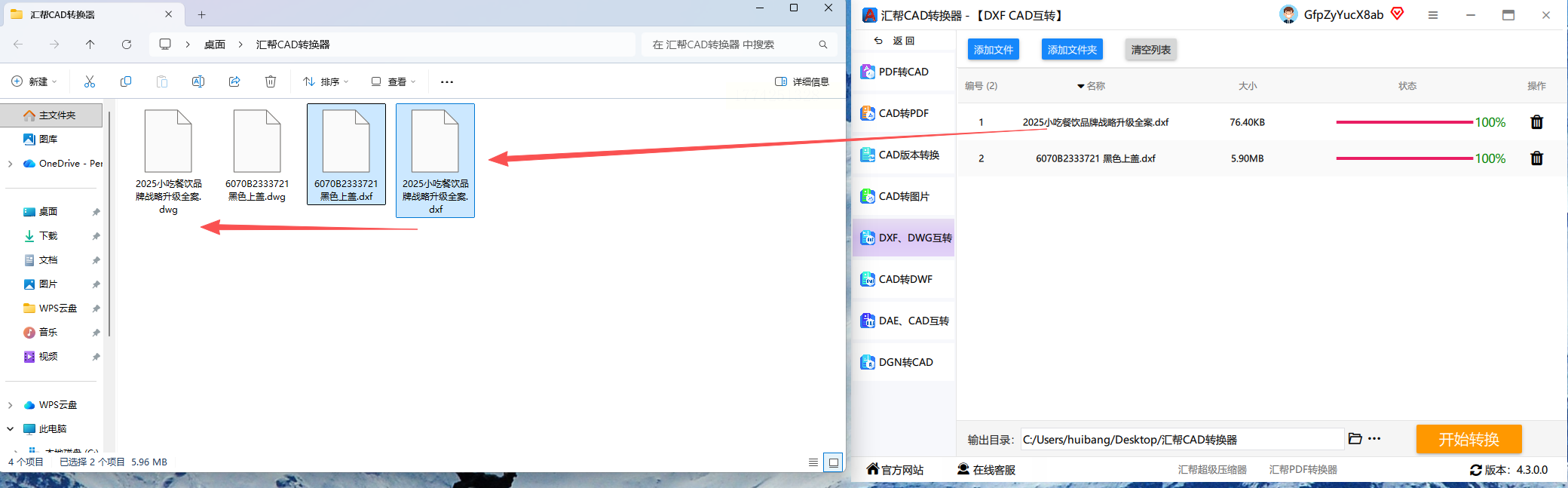The image size is (1568, 488).
Task: Open the hamburger menu in 汇帮CAD转换器
Action: [x=1433, y=15]
